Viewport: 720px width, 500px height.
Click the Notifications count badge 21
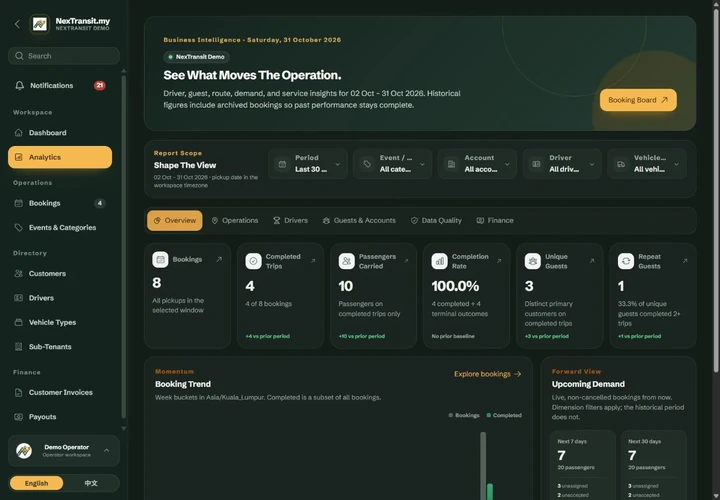click(x=100, y=86)
